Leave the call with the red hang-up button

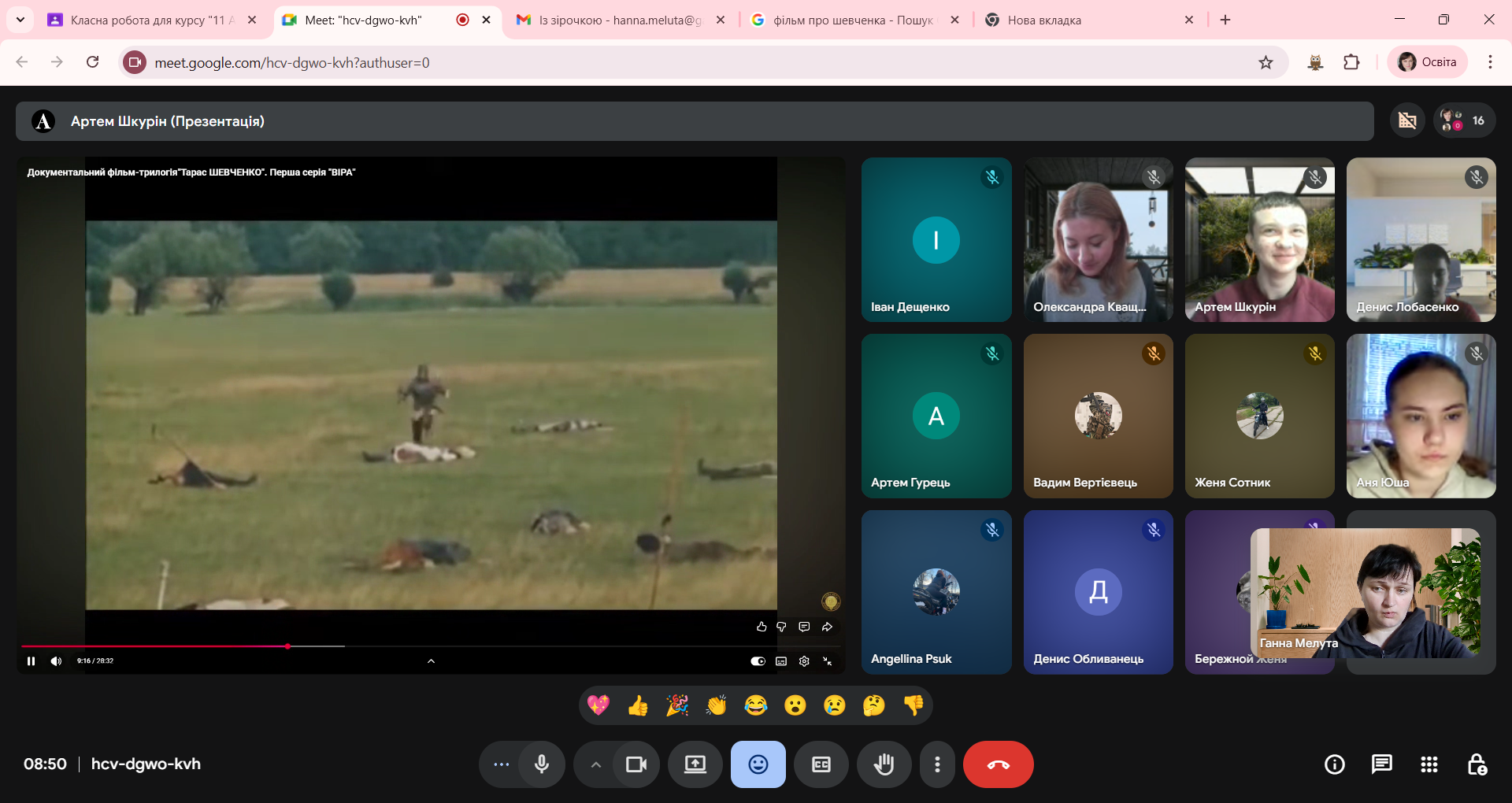pyautogui.click(x=999, y=764)
